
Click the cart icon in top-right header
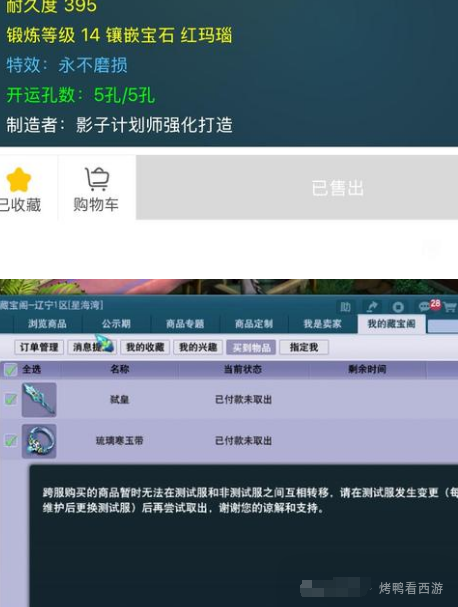(x=450, y=307)
